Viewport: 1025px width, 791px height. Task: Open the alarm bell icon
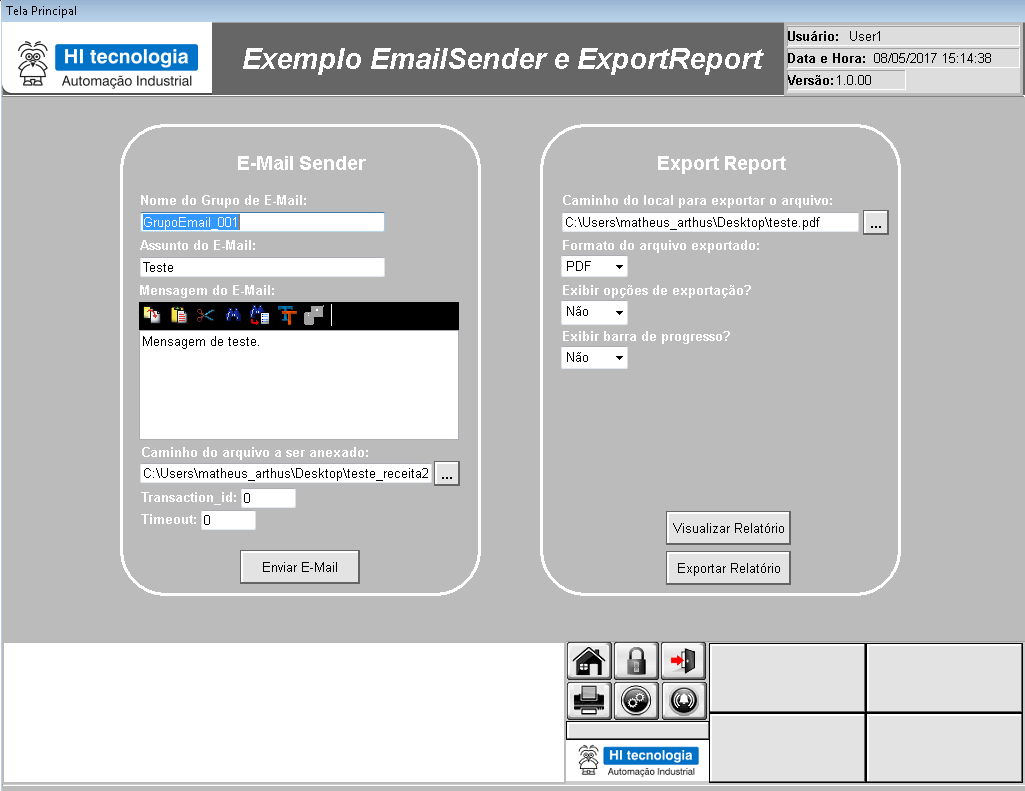[683, 701]
